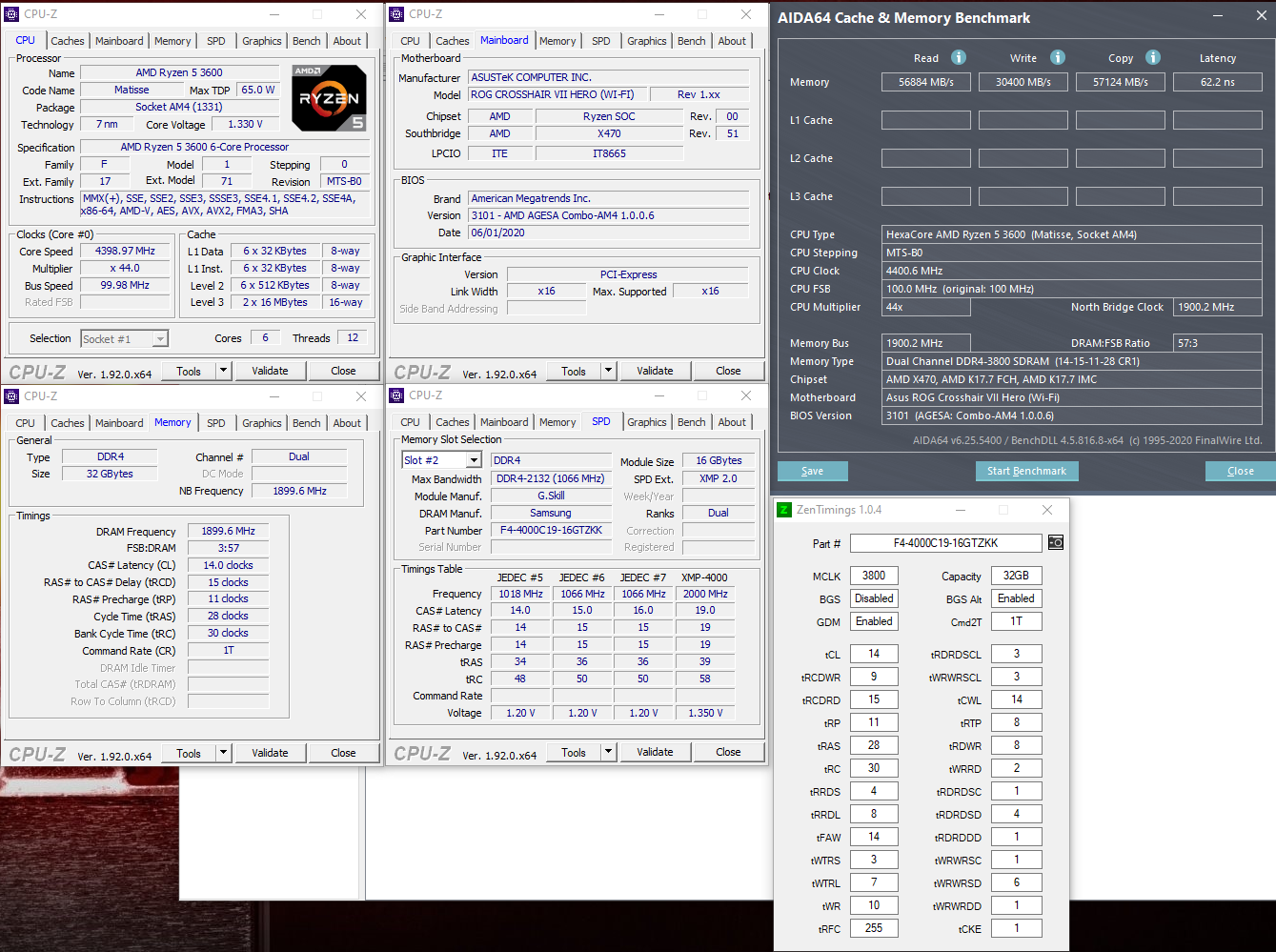Viewport: 1276px width, 952px height.
Task: Switch to Caches tab in CPU window
Action: click(68, 41)
